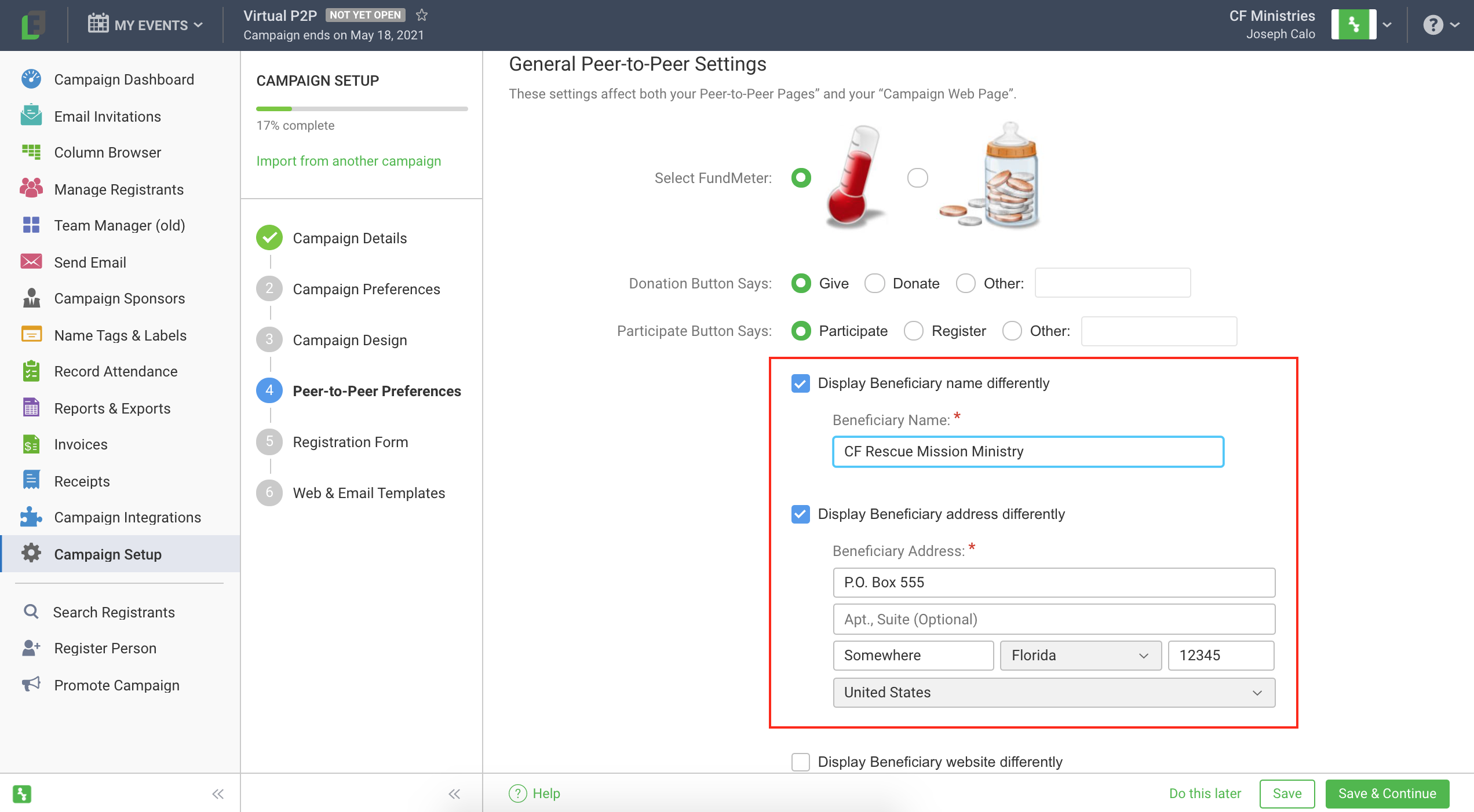Open the Florida state dropdown
Screen dimensions: 1474x812
point(1080,655)
